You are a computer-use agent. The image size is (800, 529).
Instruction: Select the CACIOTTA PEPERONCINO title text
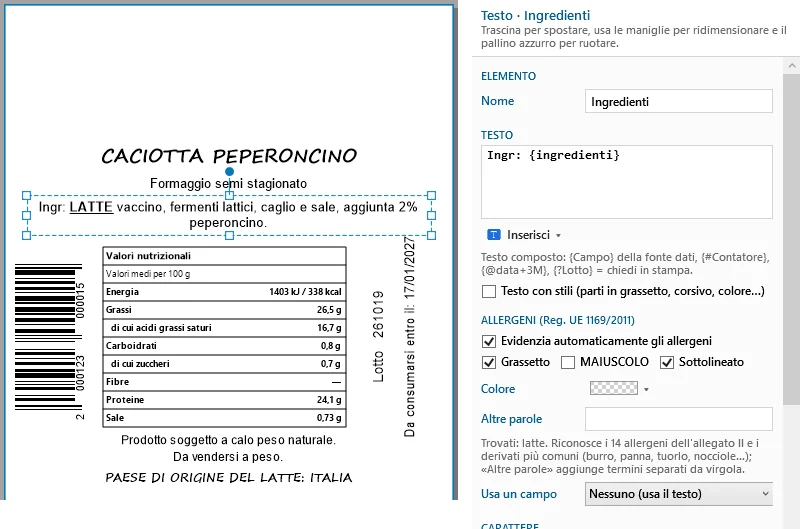(x=229, y=156)
